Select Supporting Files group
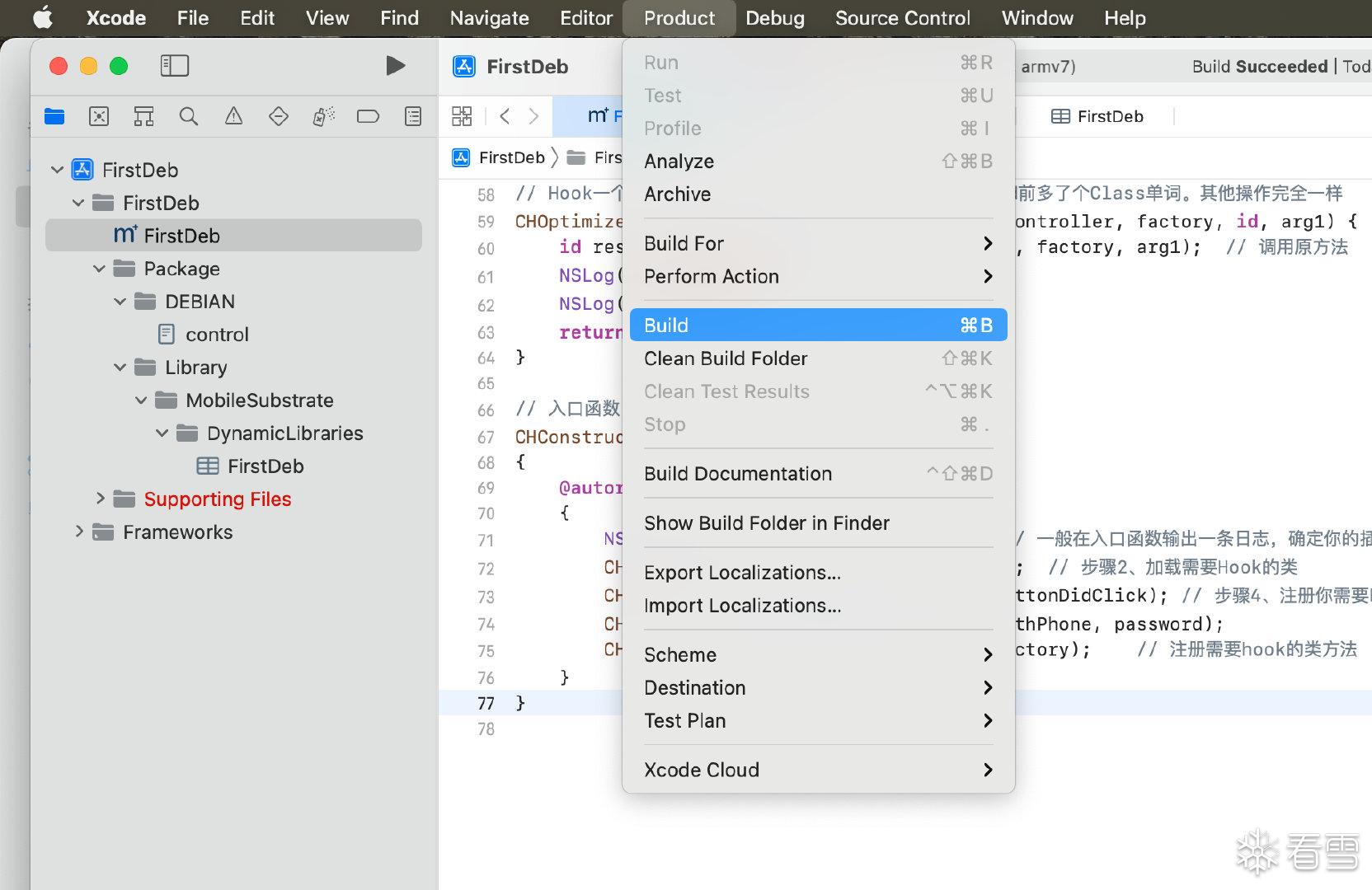The image size is (1372, 890). coord(217,499)
